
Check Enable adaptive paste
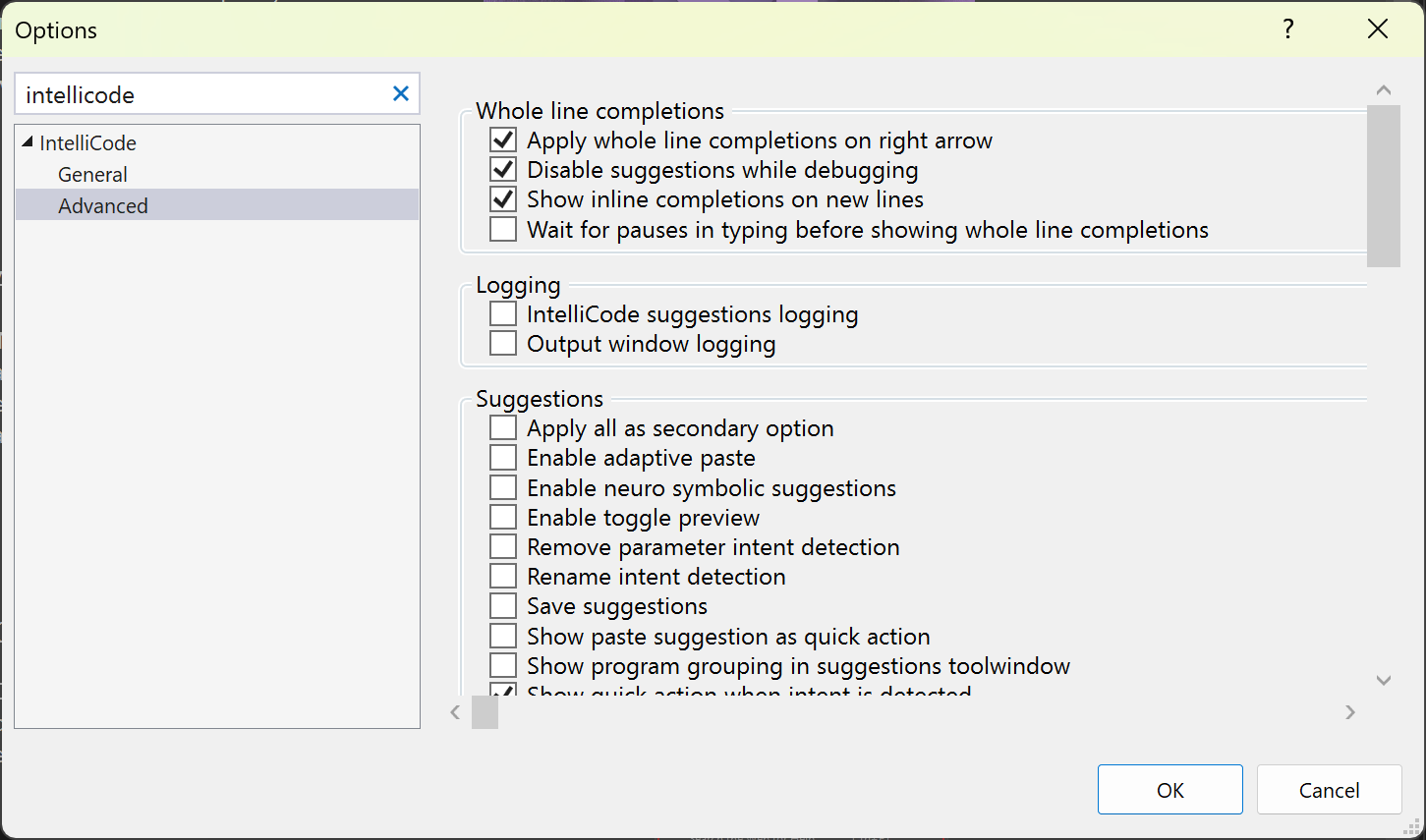tap(502, 457)
